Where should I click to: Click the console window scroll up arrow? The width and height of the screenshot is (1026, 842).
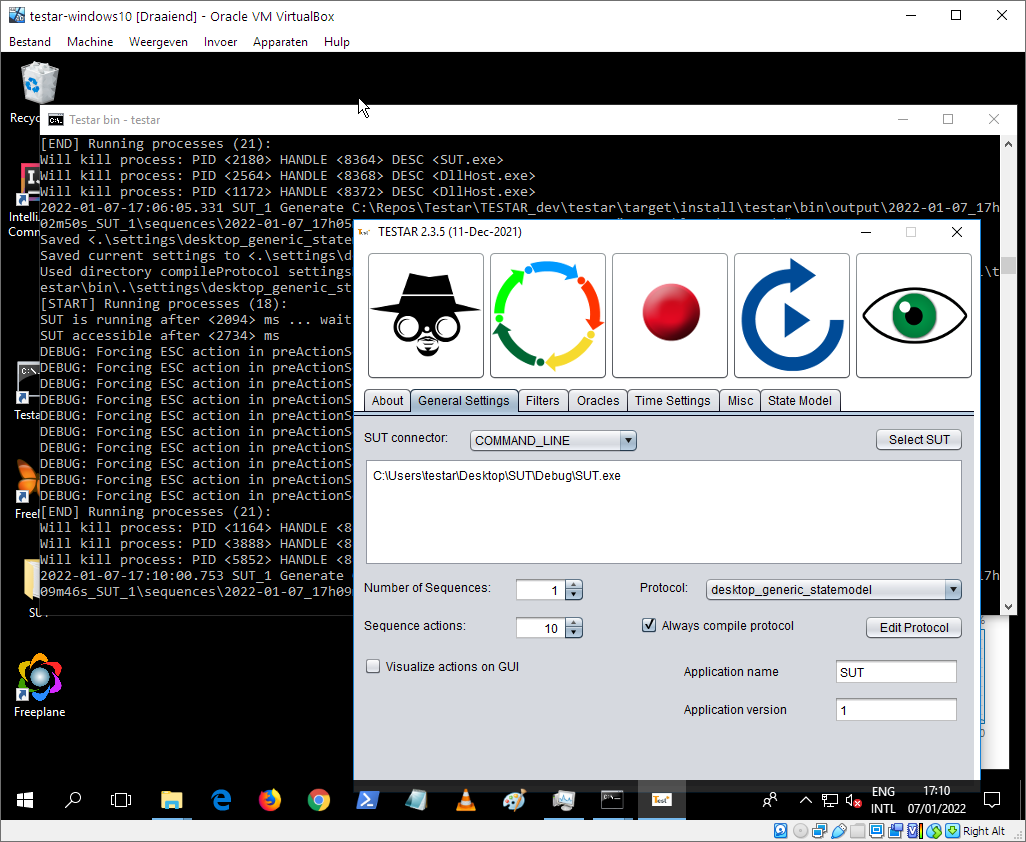(x=1008, y=143)
